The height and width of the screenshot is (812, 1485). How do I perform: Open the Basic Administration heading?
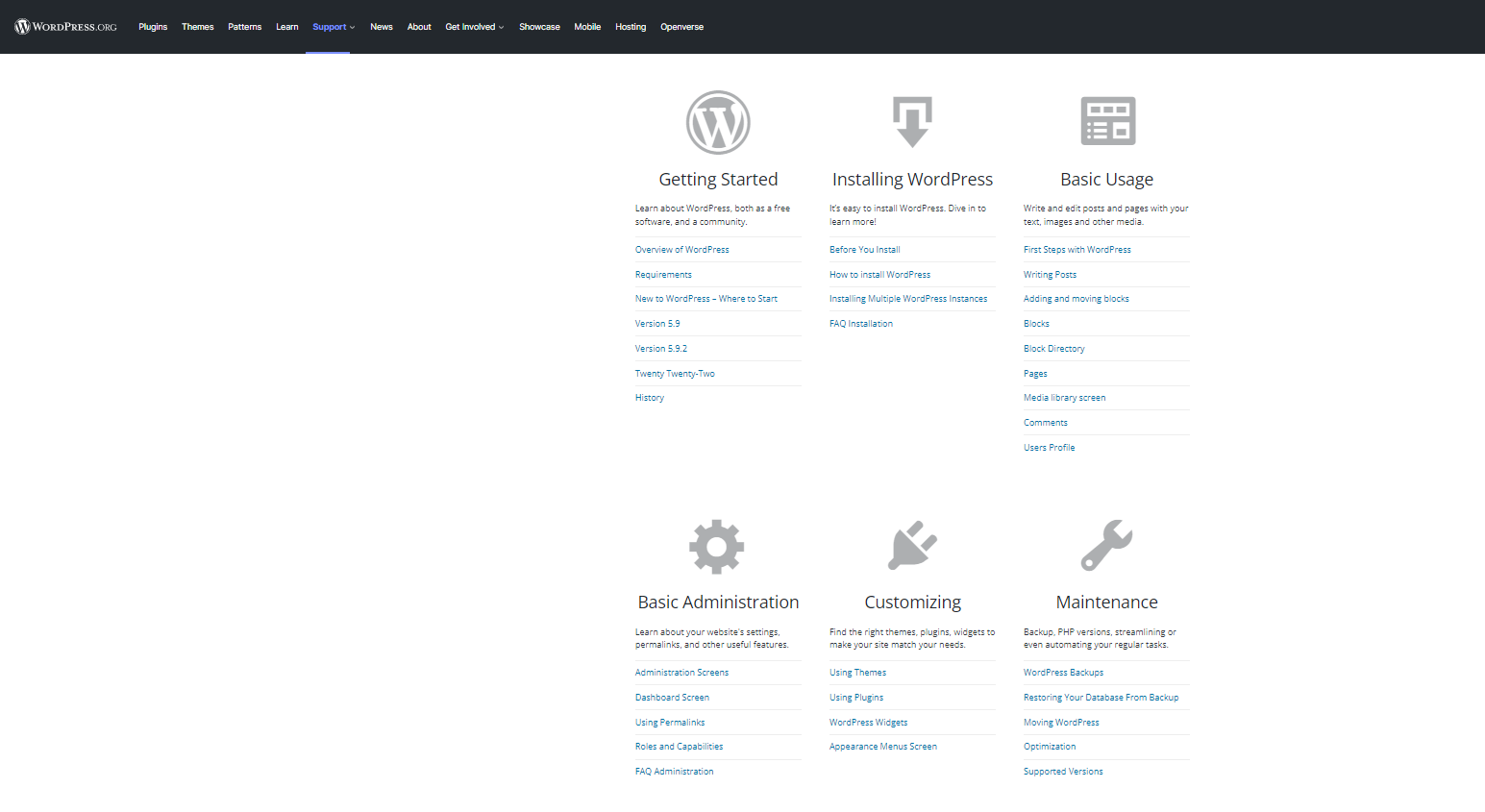[718, 603]
